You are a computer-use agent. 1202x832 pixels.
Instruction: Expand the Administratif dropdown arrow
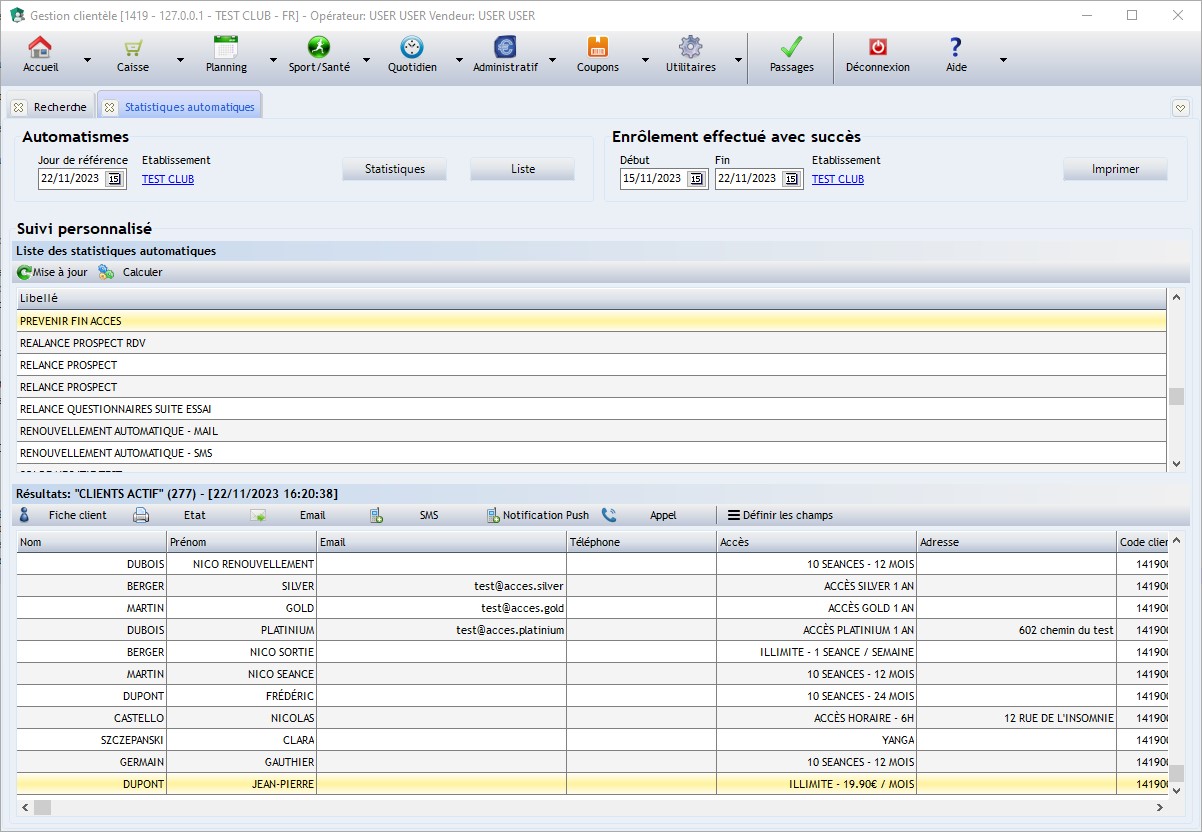click(552, 60)
